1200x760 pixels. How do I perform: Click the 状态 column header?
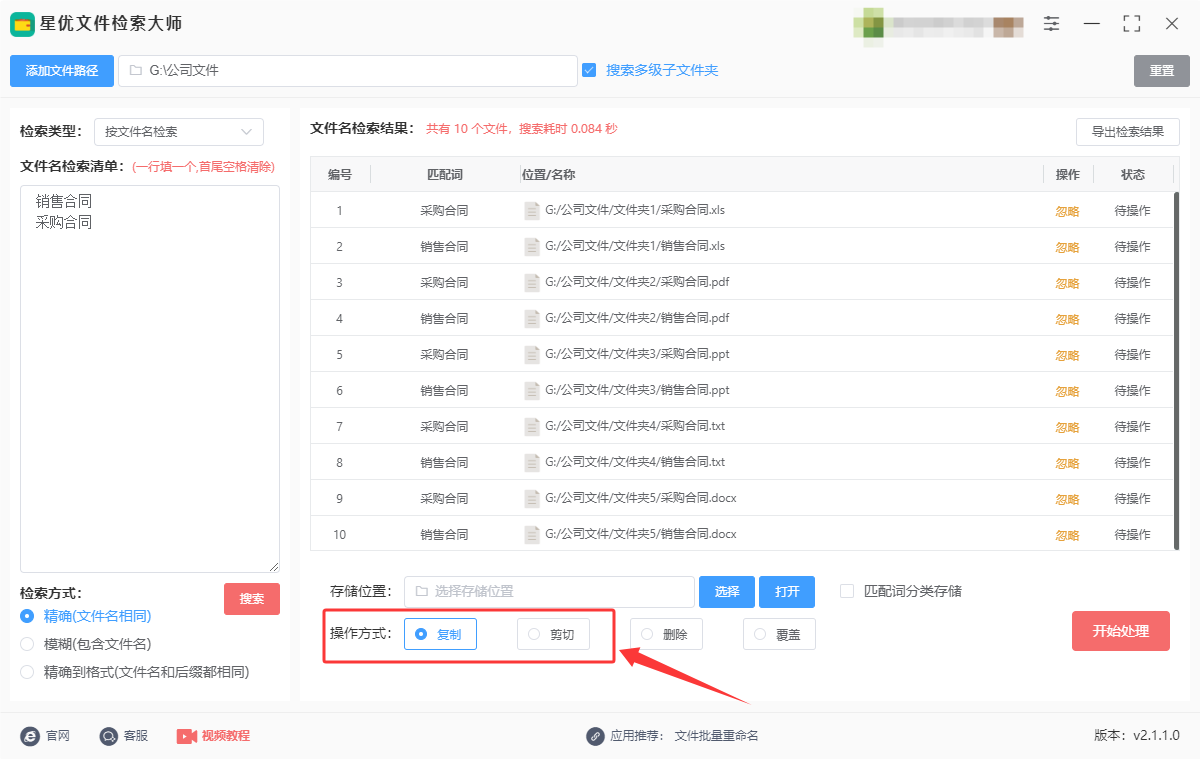(1133, 175)
